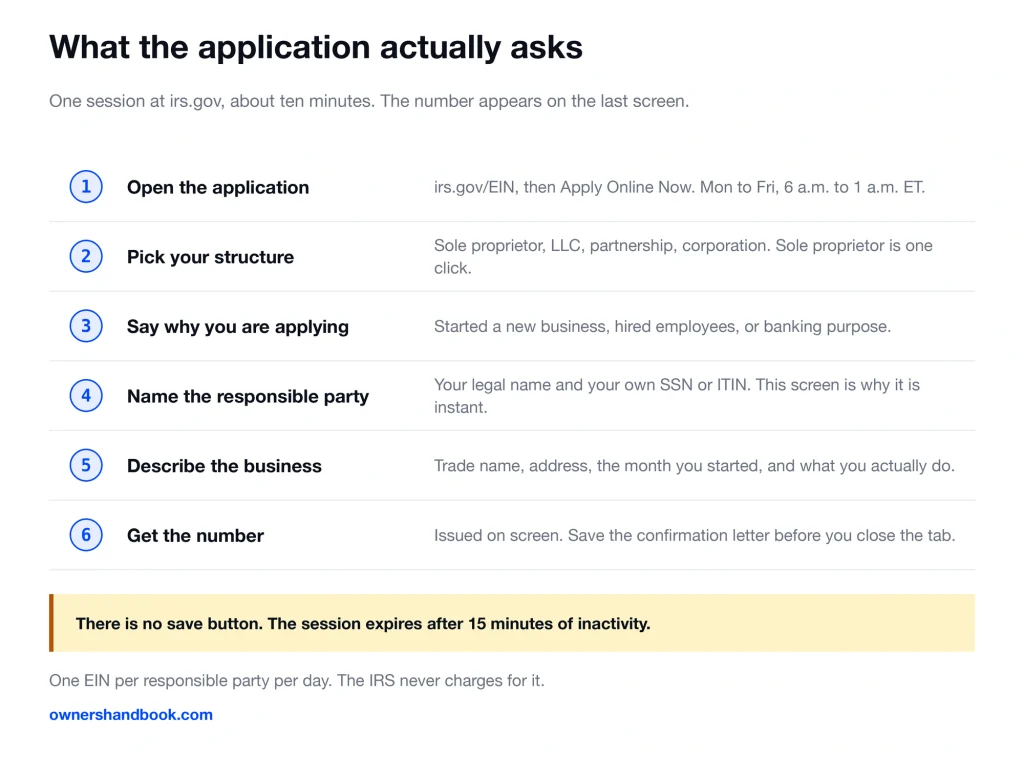Screen dimensions: 1024x758
Task: Click the yellow no-save-button warning banner
Action: [x=512, y=623]
